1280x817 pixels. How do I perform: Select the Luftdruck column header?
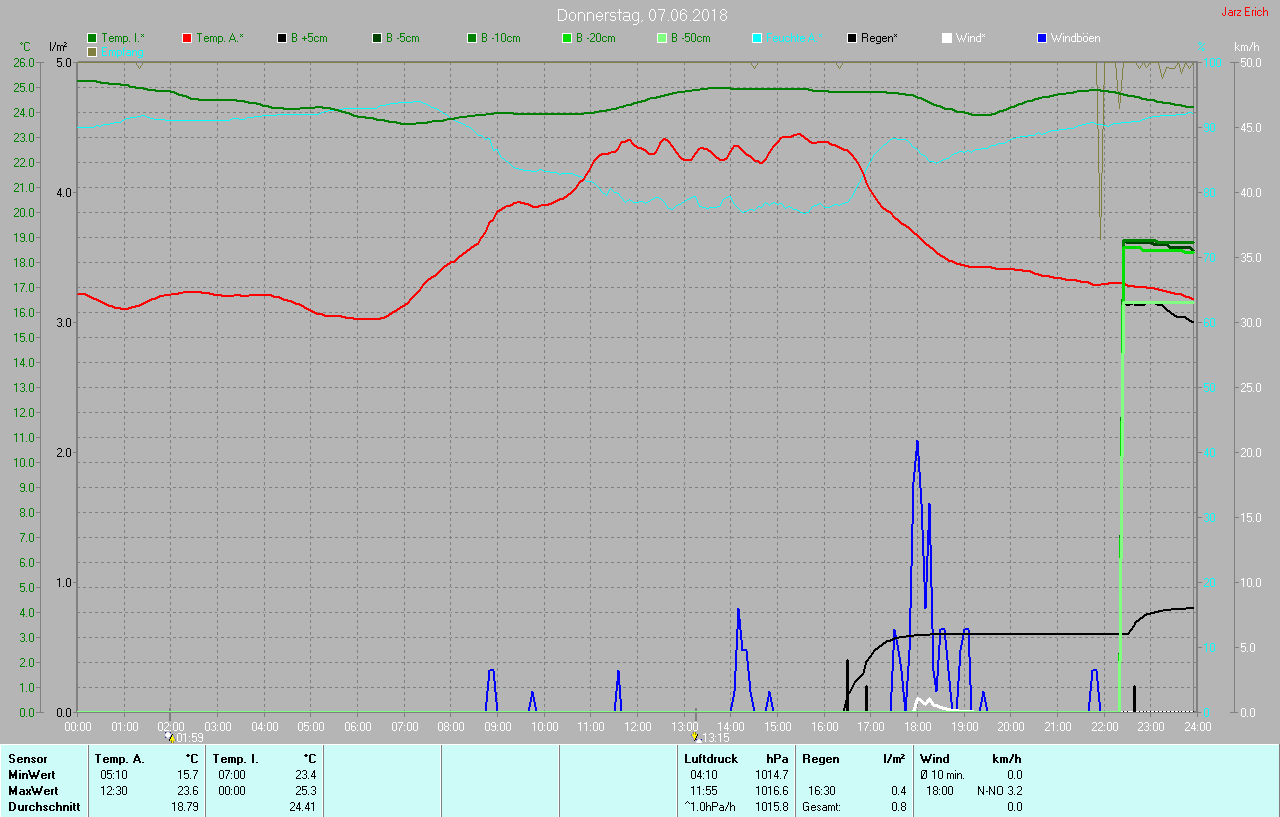point(710,759)
